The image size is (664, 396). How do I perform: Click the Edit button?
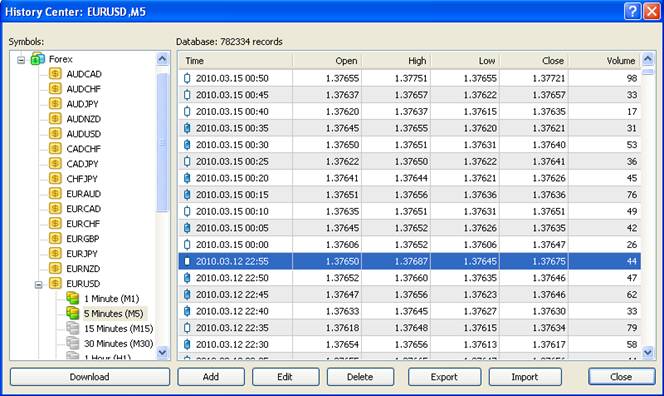[285, 377]
